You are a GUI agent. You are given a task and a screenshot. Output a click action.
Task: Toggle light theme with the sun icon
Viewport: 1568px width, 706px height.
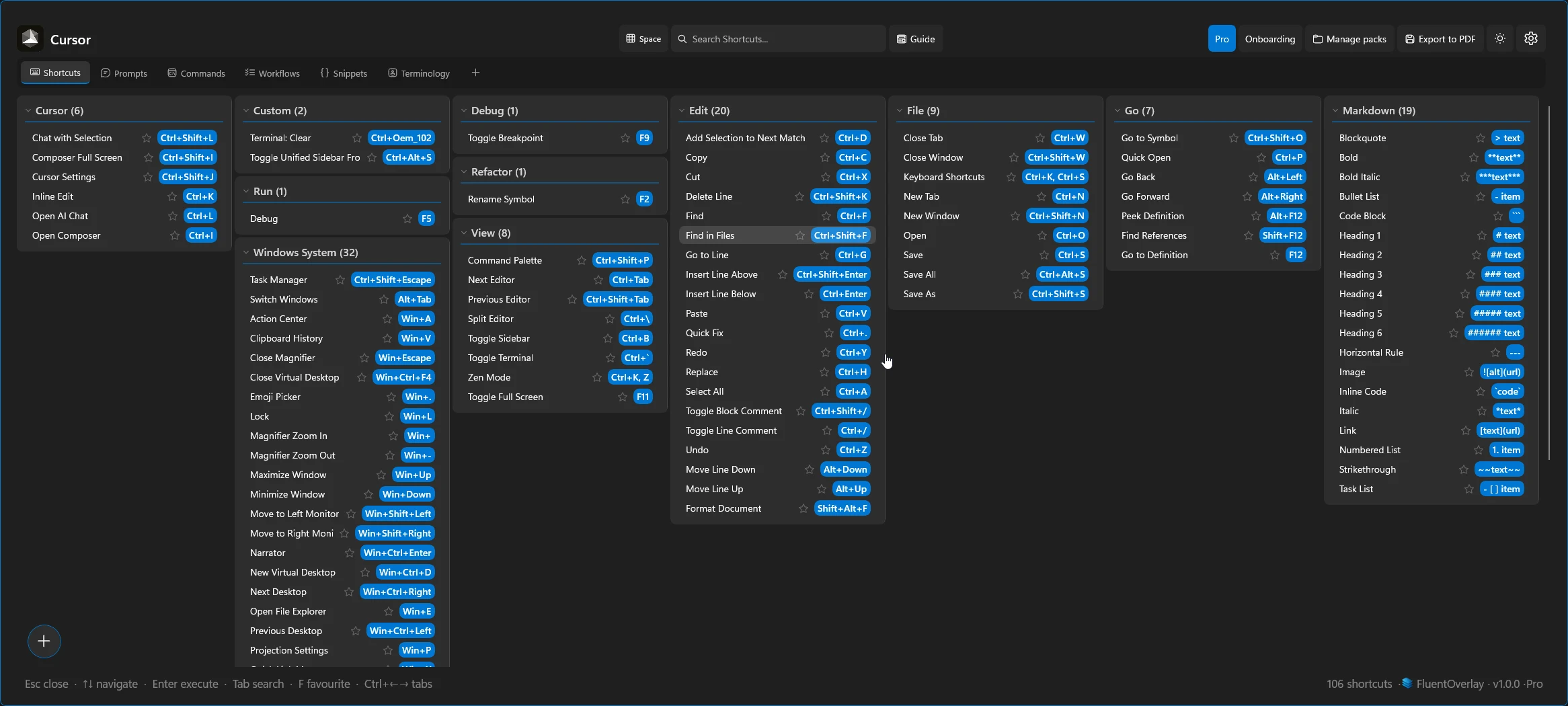tap(1499, 38)
